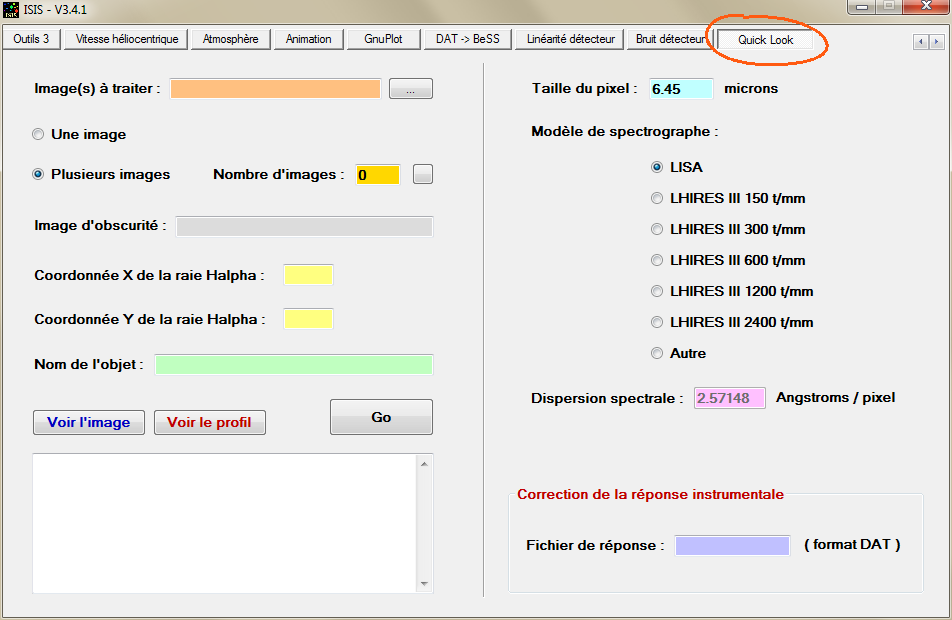Viewport: 952px width, 620px height.
Task: Click the Taille du pixel field
Action: [x=681, y=89]
